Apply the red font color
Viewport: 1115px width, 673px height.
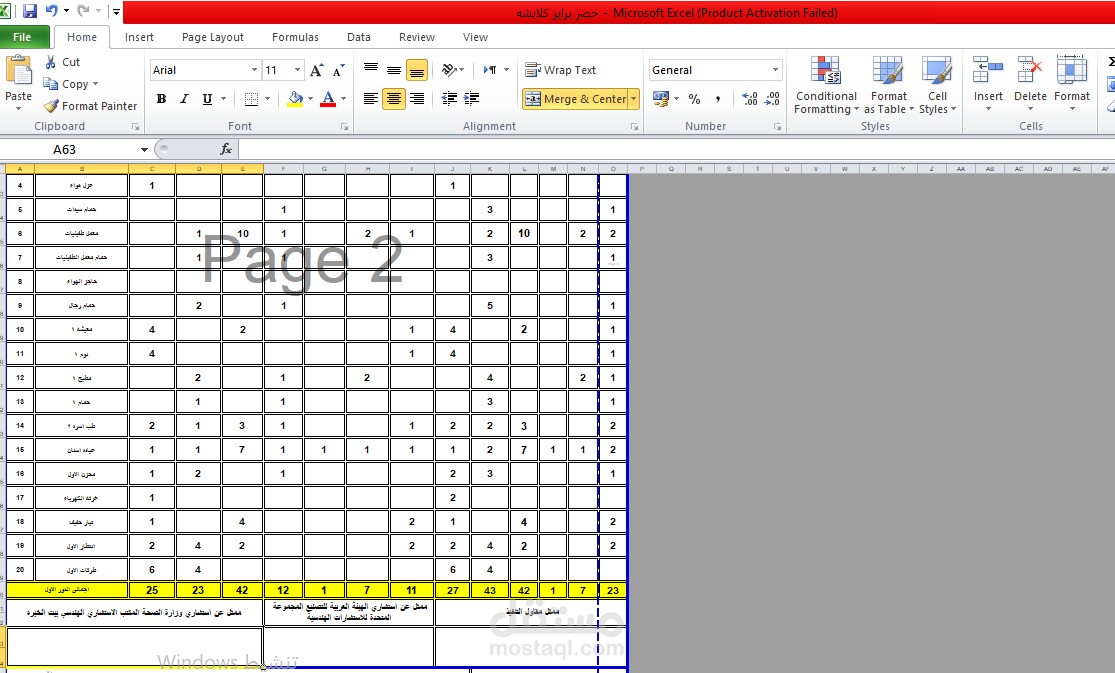point(328,99)
